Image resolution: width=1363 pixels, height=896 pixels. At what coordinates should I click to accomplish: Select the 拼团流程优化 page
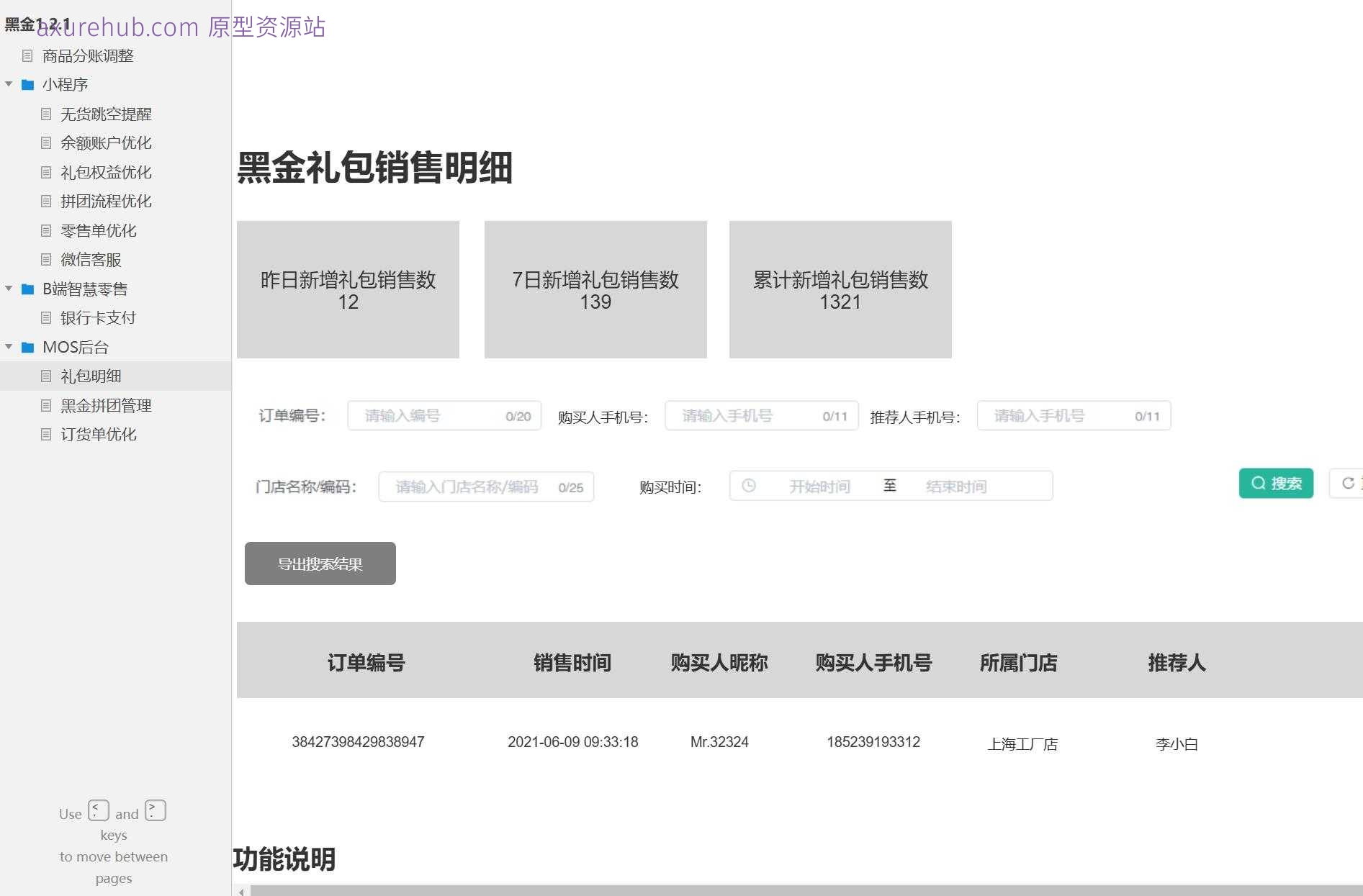[x=105, y=201]
